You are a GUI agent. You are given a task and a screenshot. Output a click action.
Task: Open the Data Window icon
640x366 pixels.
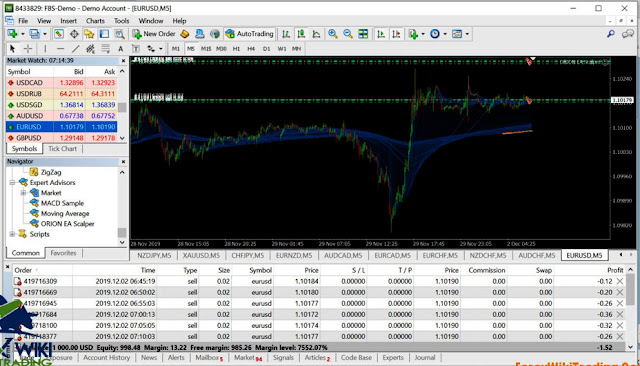(x=74, y=34)
